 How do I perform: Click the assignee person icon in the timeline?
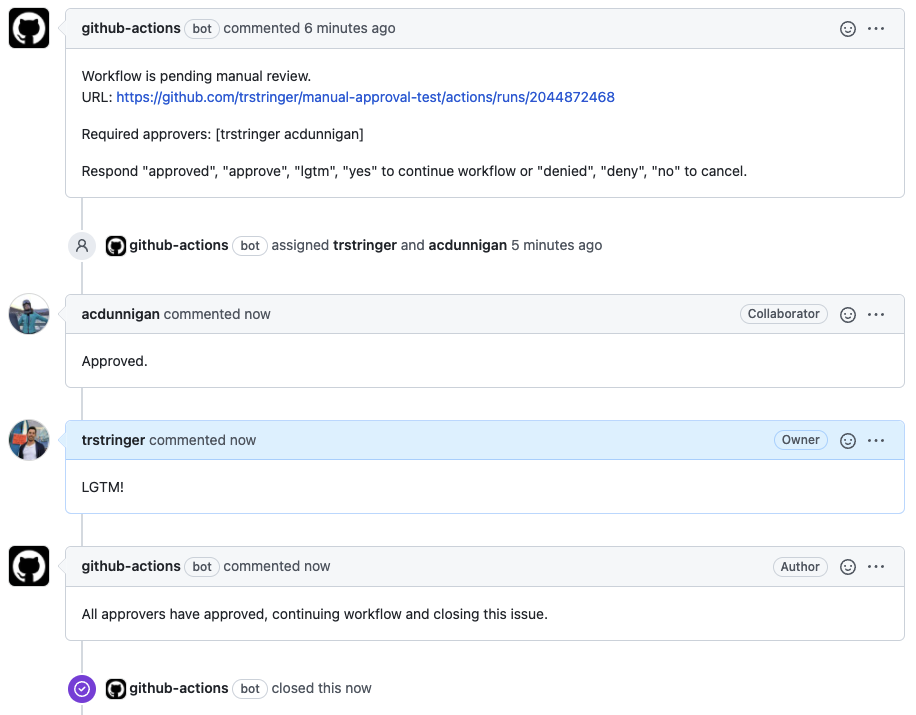tap(81, 245)
